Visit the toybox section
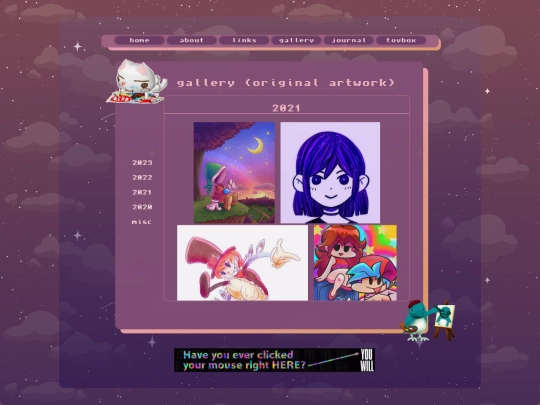This screenshot has height=405, width=540. click(401, 40)
